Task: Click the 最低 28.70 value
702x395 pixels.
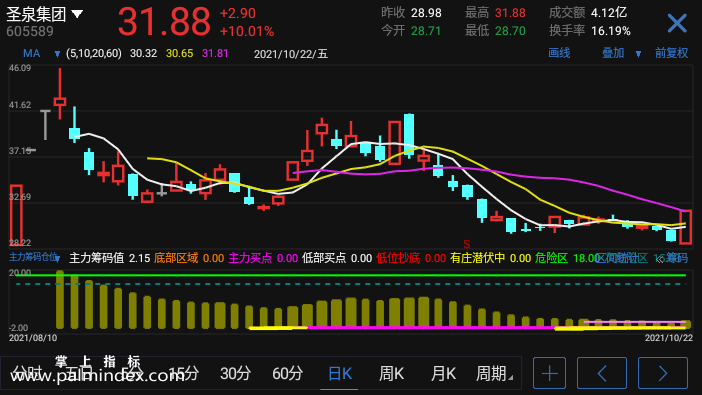Action: tap(510, 31)
